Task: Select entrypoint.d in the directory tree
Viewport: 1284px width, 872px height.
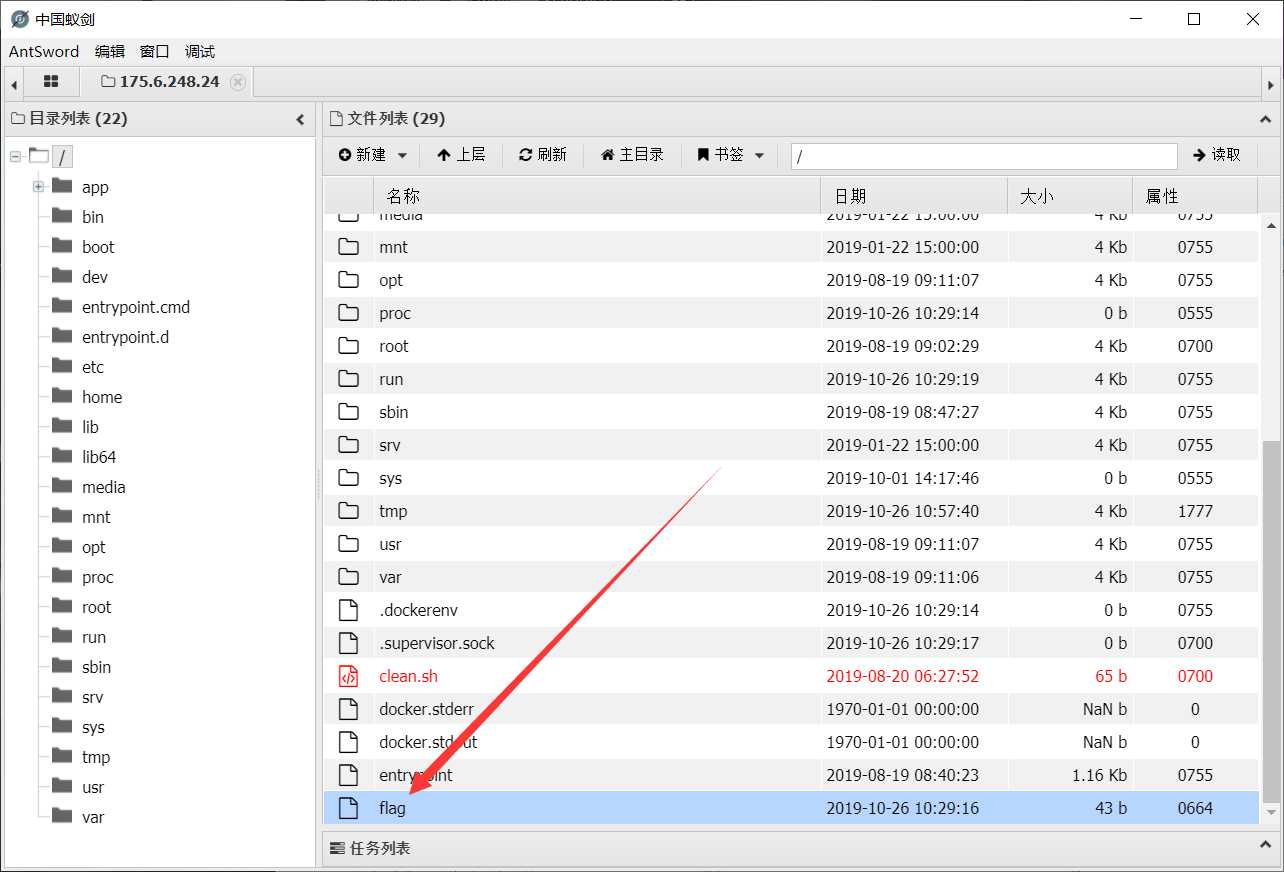Action: point(125,337)
